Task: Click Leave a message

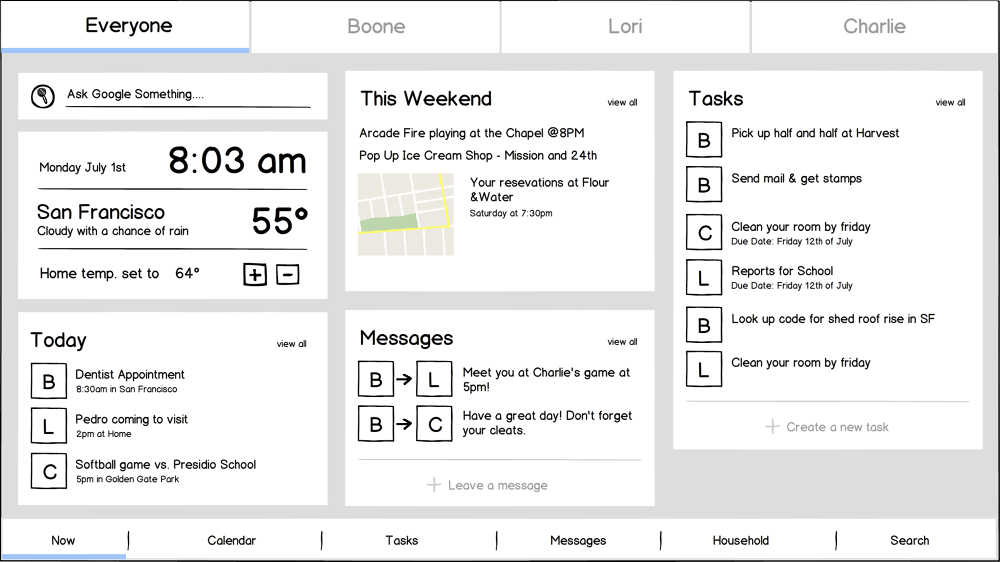Action: 487,485
